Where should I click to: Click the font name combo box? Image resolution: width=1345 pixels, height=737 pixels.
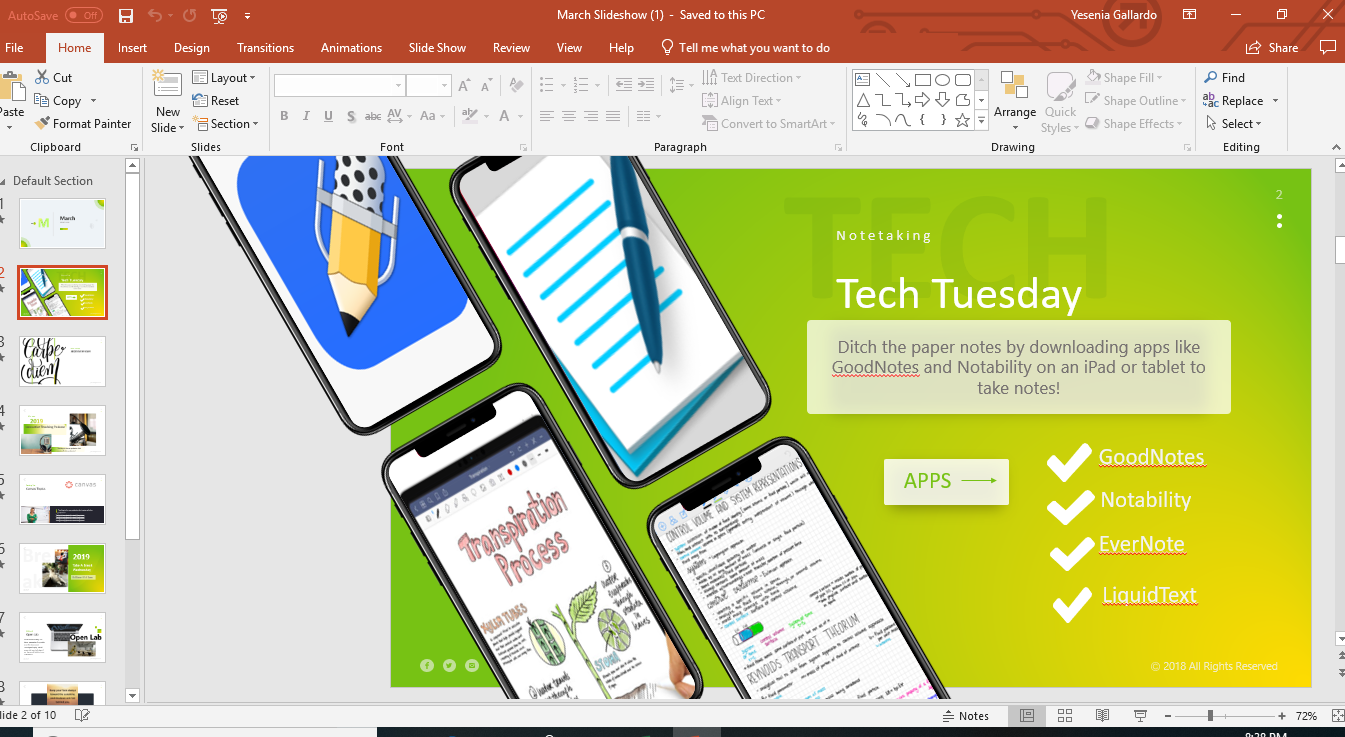[339, 86]
